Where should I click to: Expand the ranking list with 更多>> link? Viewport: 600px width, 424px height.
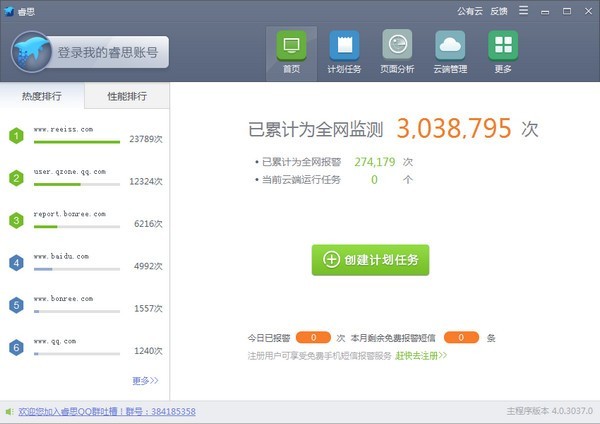[x=145, y=380]
